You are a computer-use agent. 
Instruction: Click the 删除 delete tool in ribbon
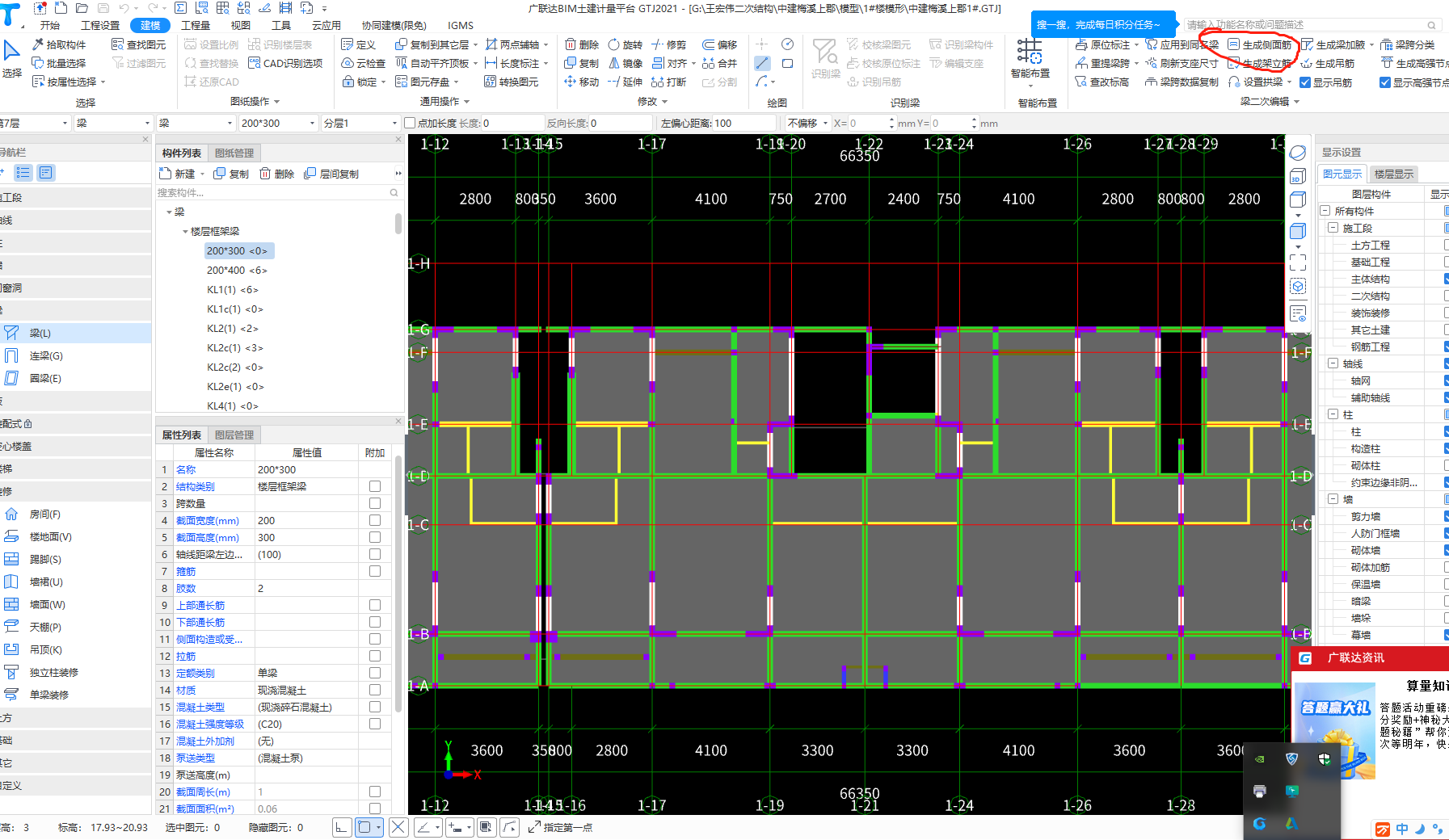coord(582,44)
